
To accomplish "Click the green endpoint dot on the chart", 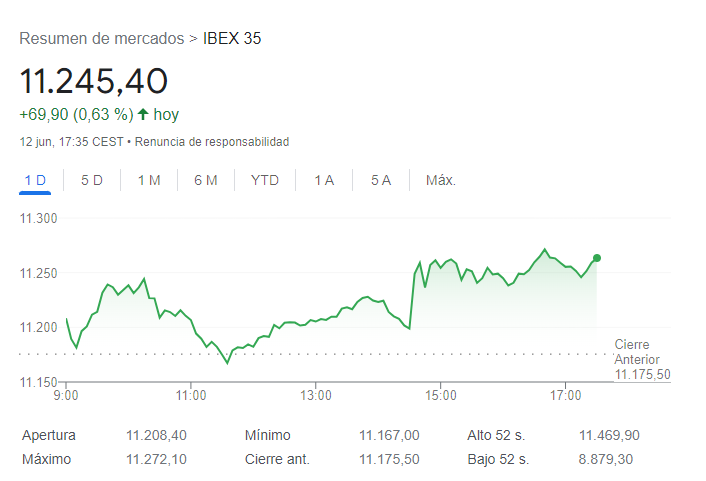I will click(x=597, y=258).
